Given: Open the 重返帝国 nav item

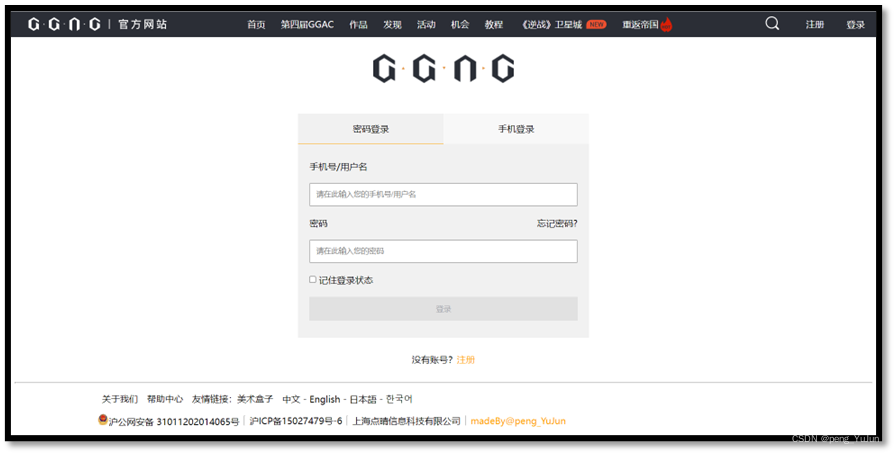Looking at the screenshot, I should (640, 25).
